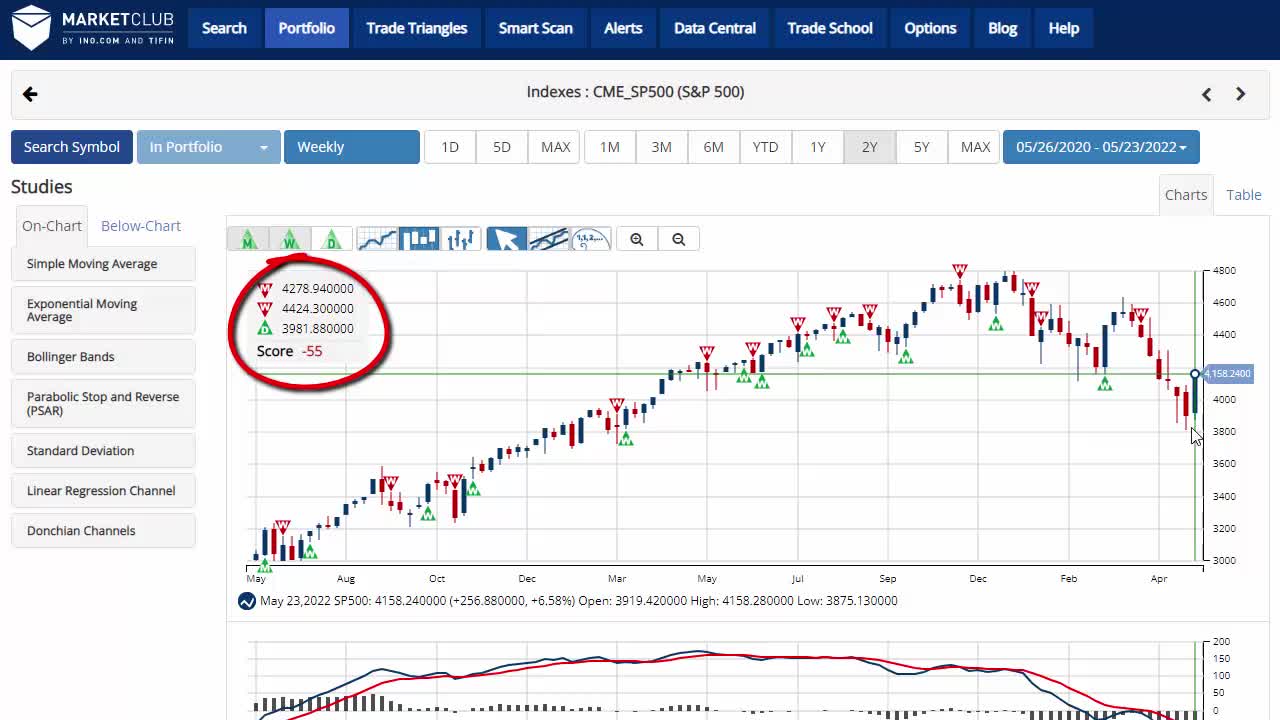Click the Indexes : CME_SP500 title
1280x720 pixels.
[x=635, y=92]
